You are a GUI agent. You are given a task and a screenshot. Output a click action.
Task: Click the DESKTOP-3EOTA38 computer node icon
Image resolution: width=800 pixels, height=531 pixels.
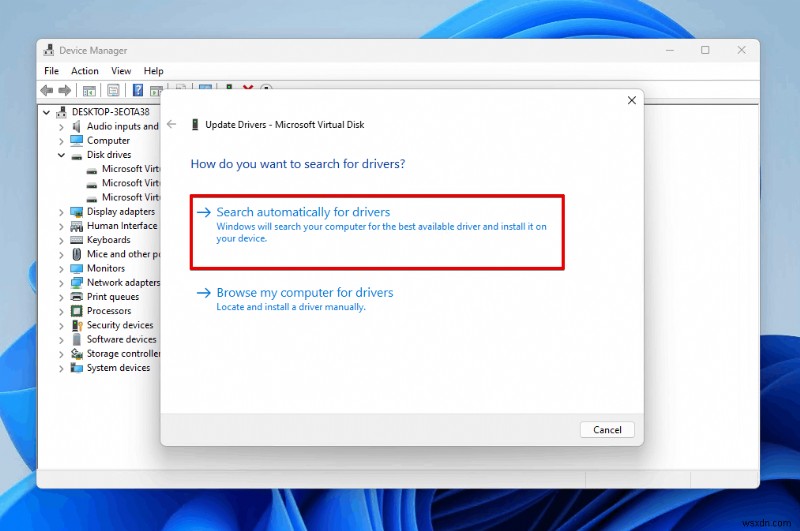click(62, 112)
